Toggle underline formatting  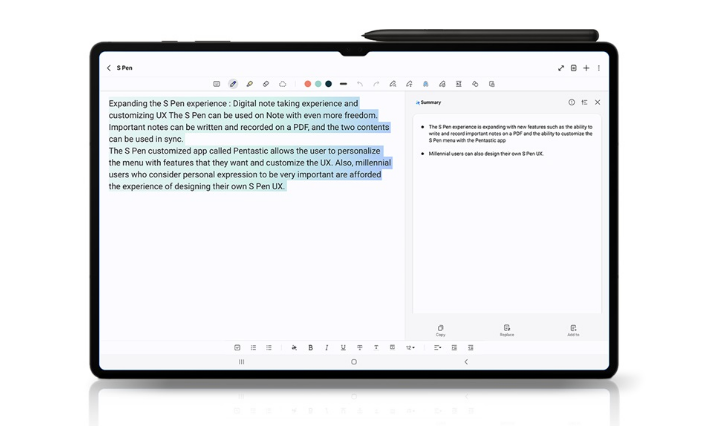click(x=343, y=348)
